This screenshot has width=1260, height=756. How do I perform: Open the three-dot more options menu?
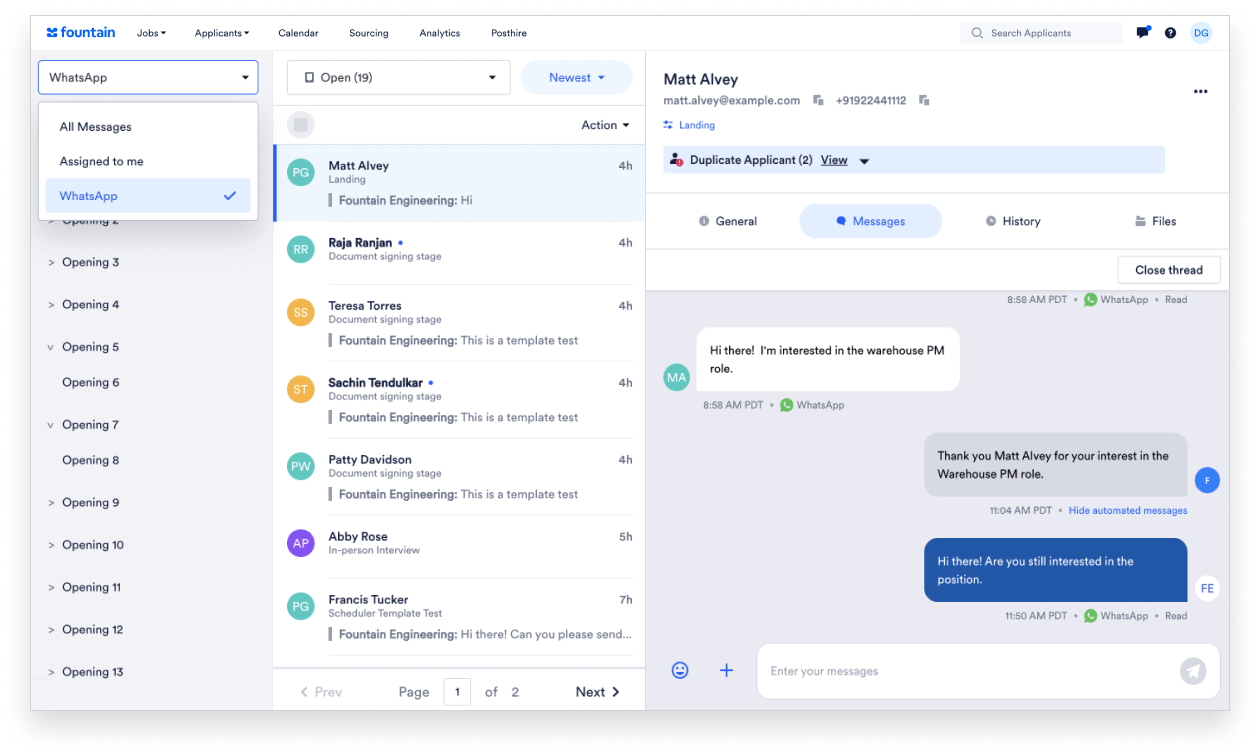pos(1201,92)
